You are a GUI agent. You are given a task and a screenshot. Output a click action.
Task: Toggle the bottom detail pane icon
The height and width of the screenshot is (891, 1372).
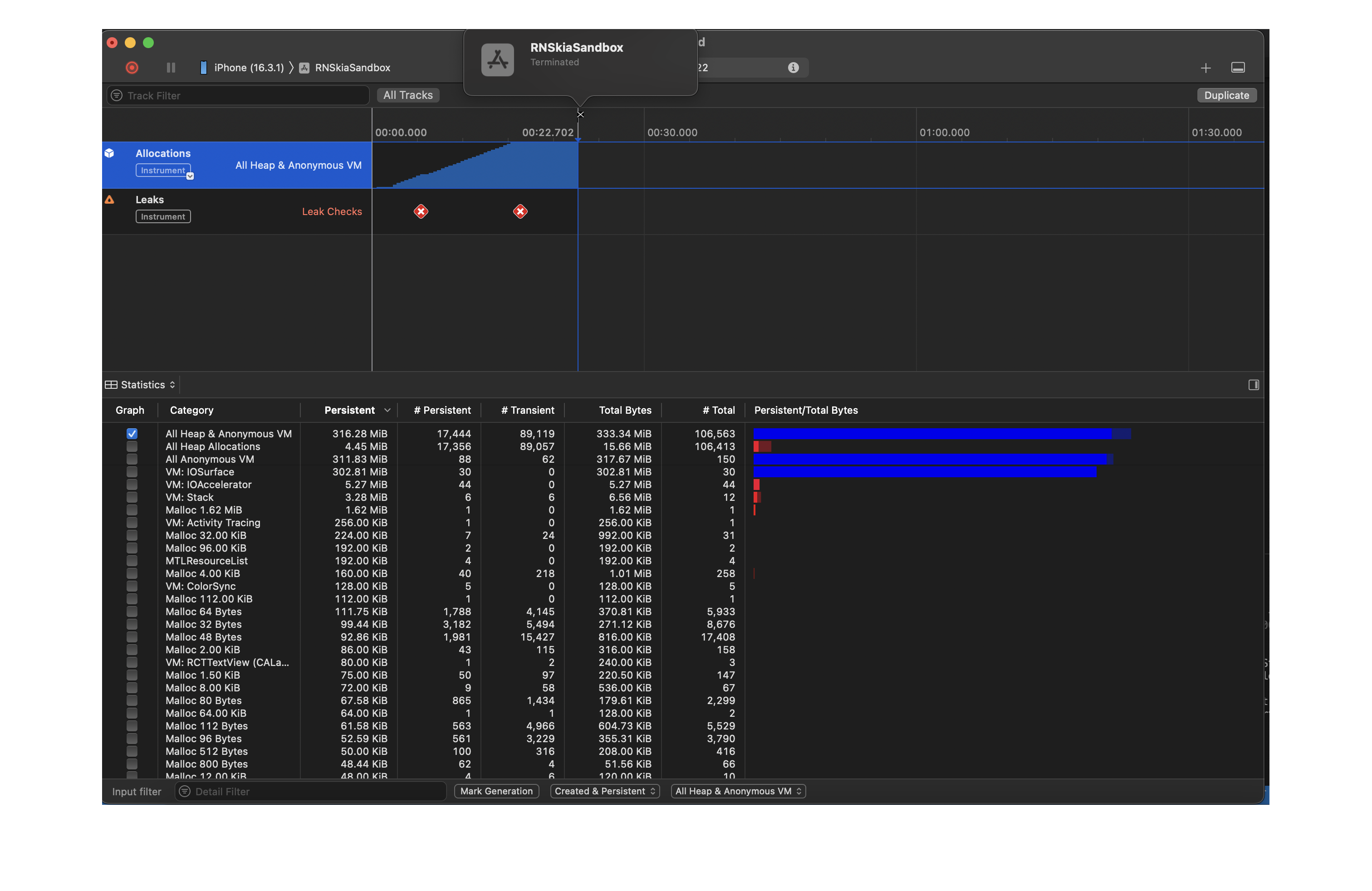pos(1238,68)
